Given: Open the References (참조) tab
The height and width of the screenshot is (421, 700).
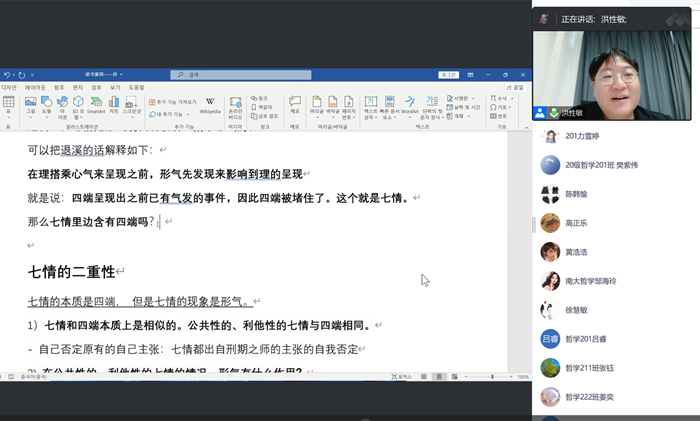Looking at the screenshot, I should [x=59, y=88].
